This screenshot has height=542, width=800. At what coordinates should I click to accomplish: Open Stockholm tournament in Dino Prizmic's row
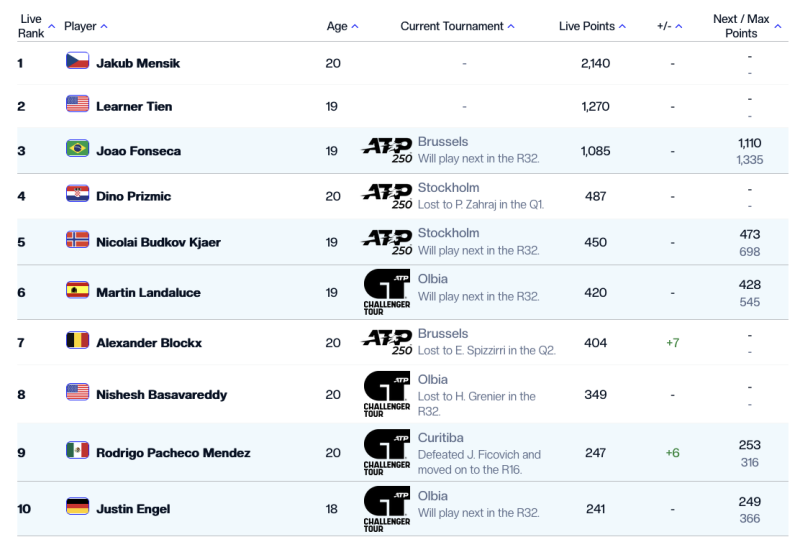click(x=448, y=187)
